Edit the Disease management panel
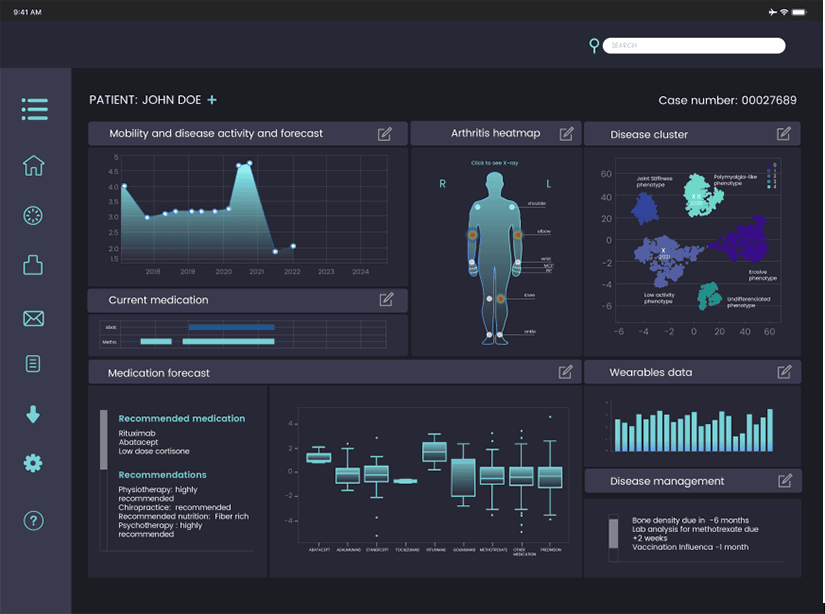This screenshot has width=825, height=614. (784, 481)
